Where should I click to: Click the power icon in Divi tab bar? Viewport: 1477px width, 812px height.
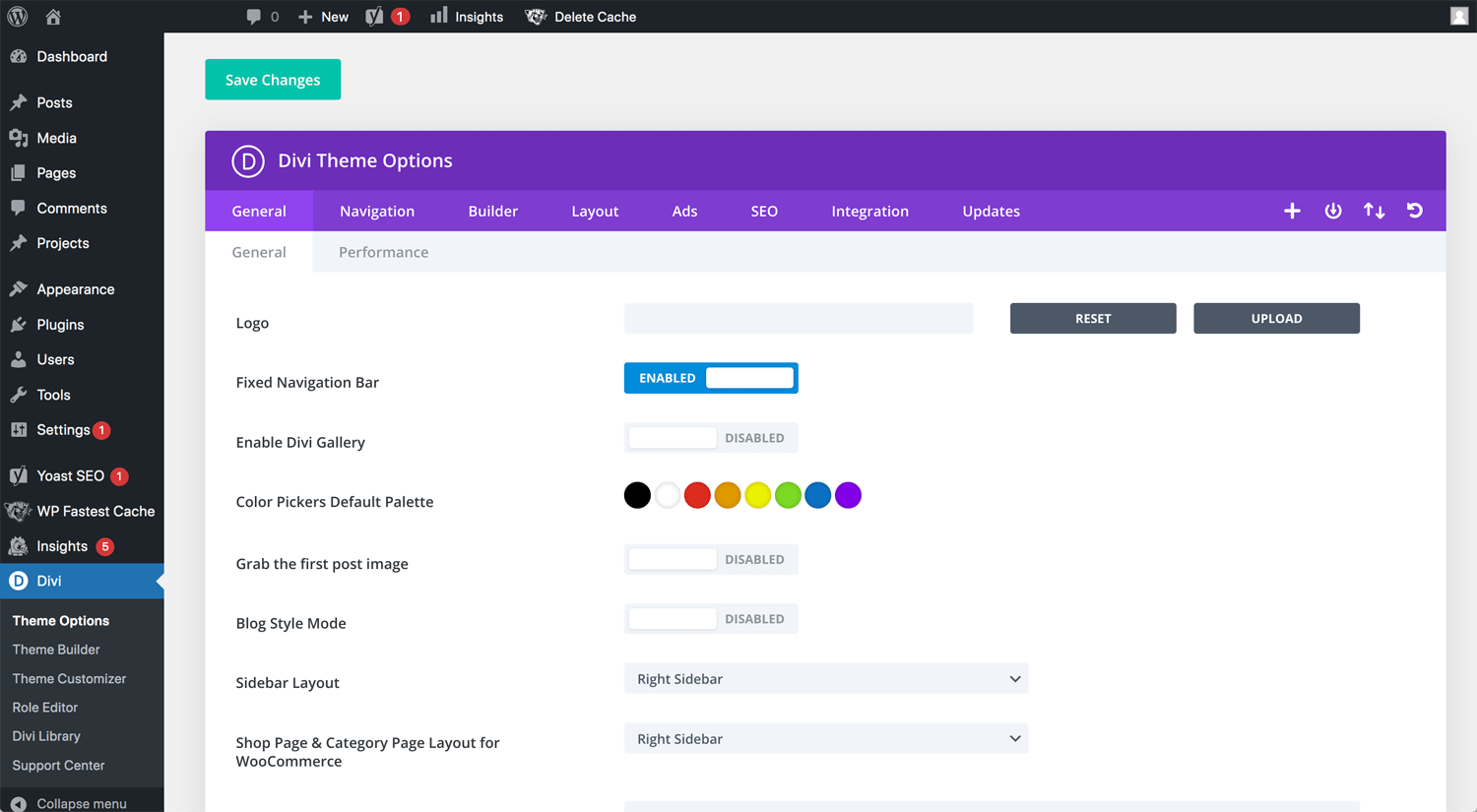click(x=1333, y=211)
